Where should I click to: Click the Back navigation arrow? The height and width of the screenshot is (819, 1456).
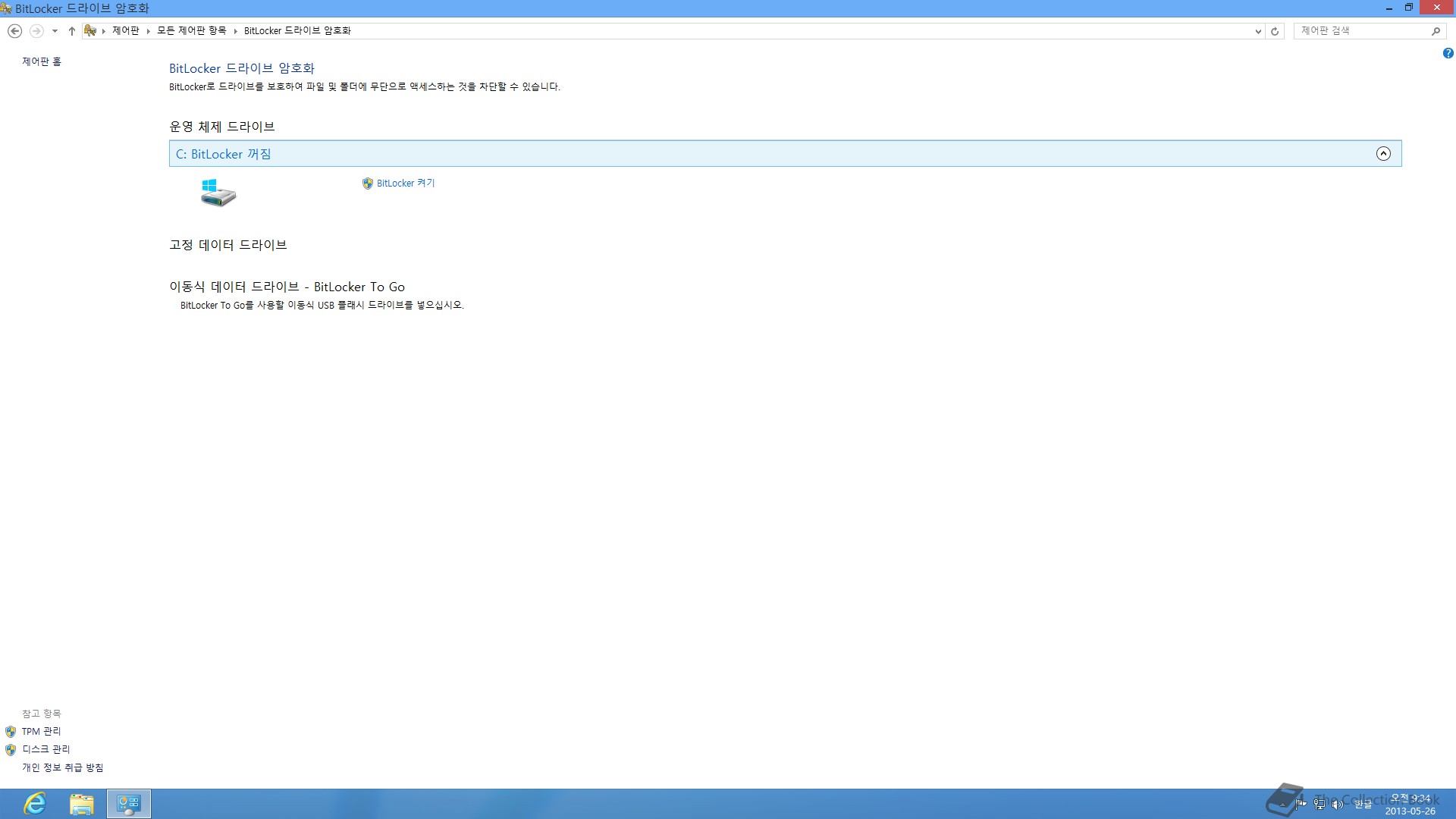[x=14, y=31]
